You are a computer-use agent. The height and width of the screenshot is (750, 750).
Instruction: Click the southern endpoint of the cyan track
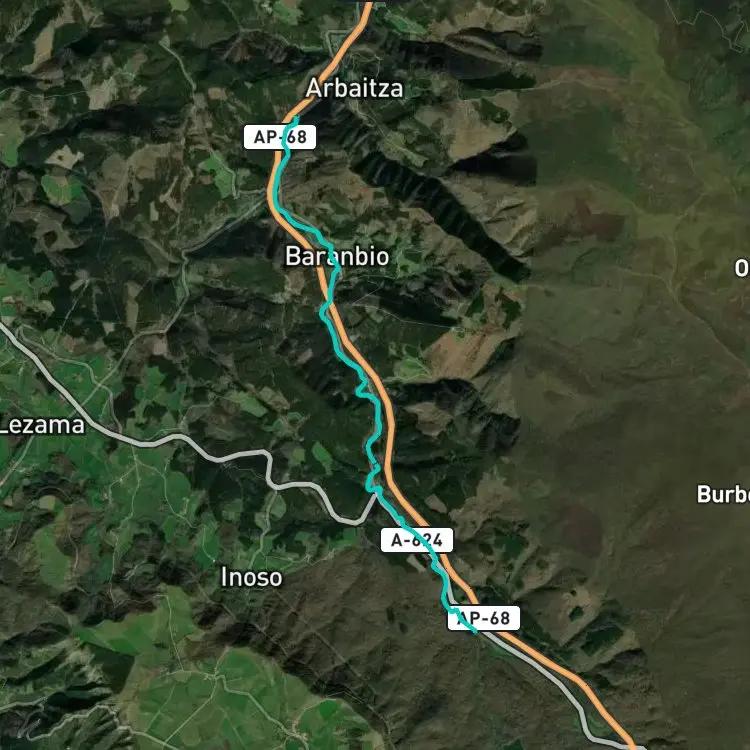click(x=475, y=632)
